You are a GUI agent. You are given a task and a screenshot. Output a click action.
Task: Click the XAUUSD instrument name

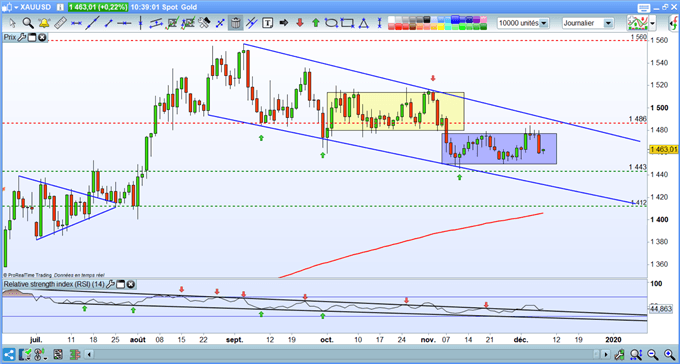[36, 7]
